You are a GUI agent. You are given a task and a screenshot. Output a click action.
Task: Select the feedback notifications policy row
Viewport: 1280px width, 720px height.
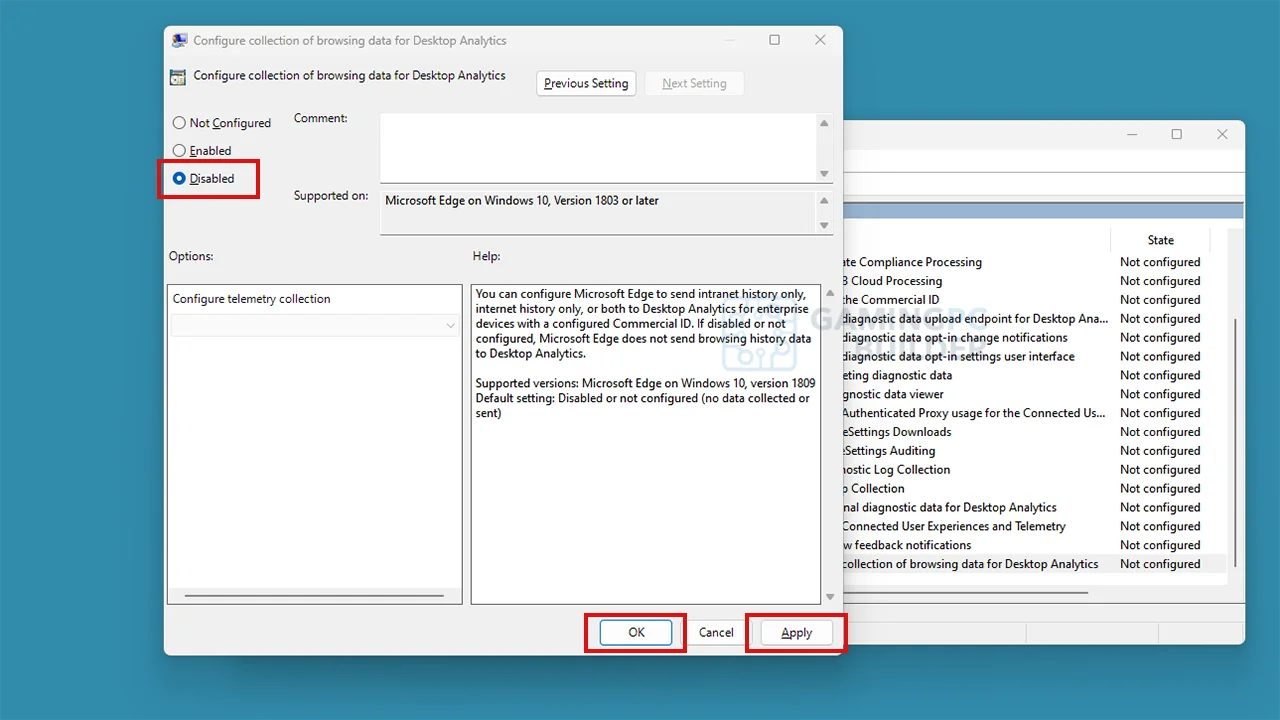click(1035, 546)
